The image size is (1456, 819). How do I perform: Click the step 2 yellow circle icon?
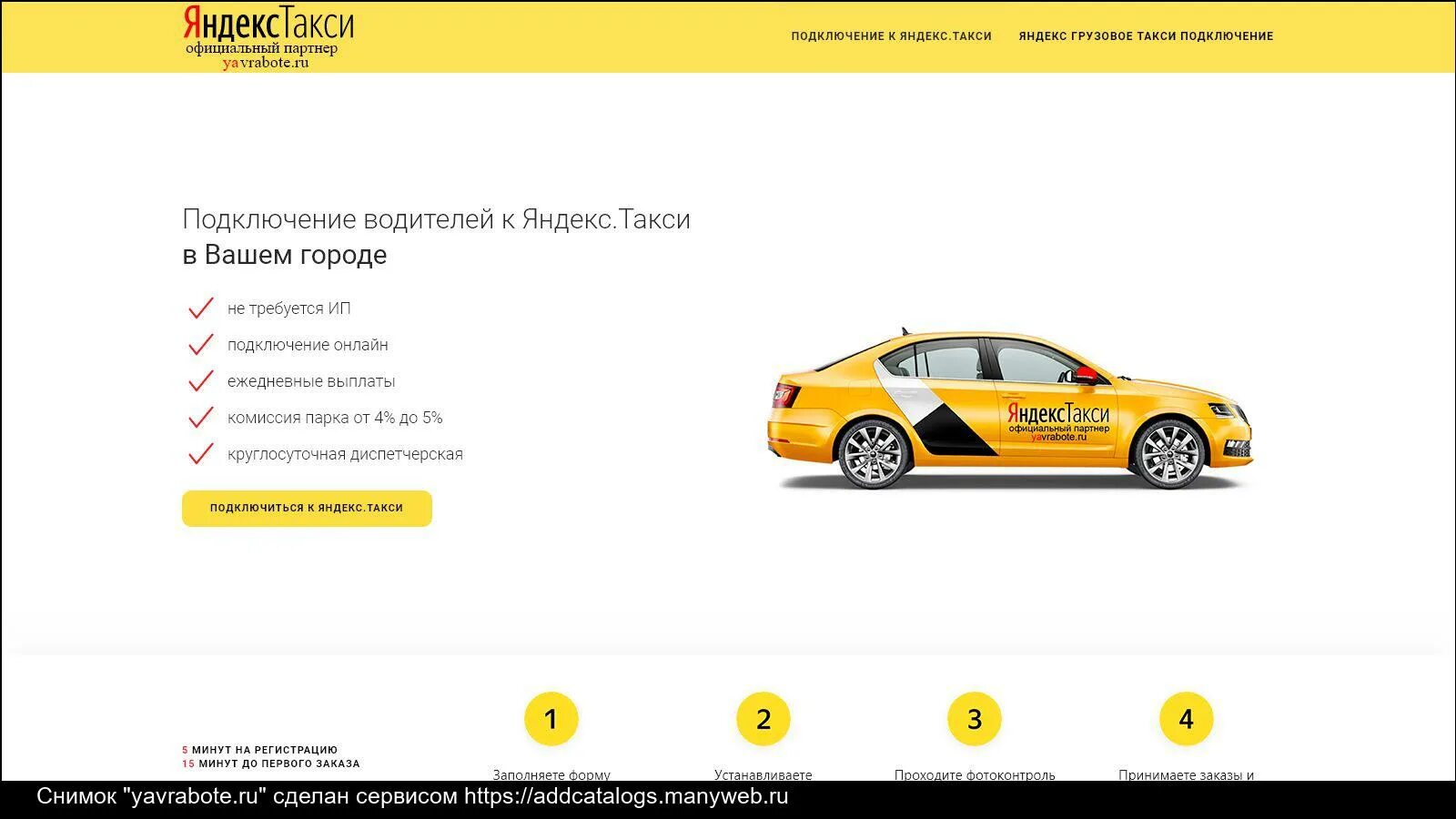[x=763, y=719]
